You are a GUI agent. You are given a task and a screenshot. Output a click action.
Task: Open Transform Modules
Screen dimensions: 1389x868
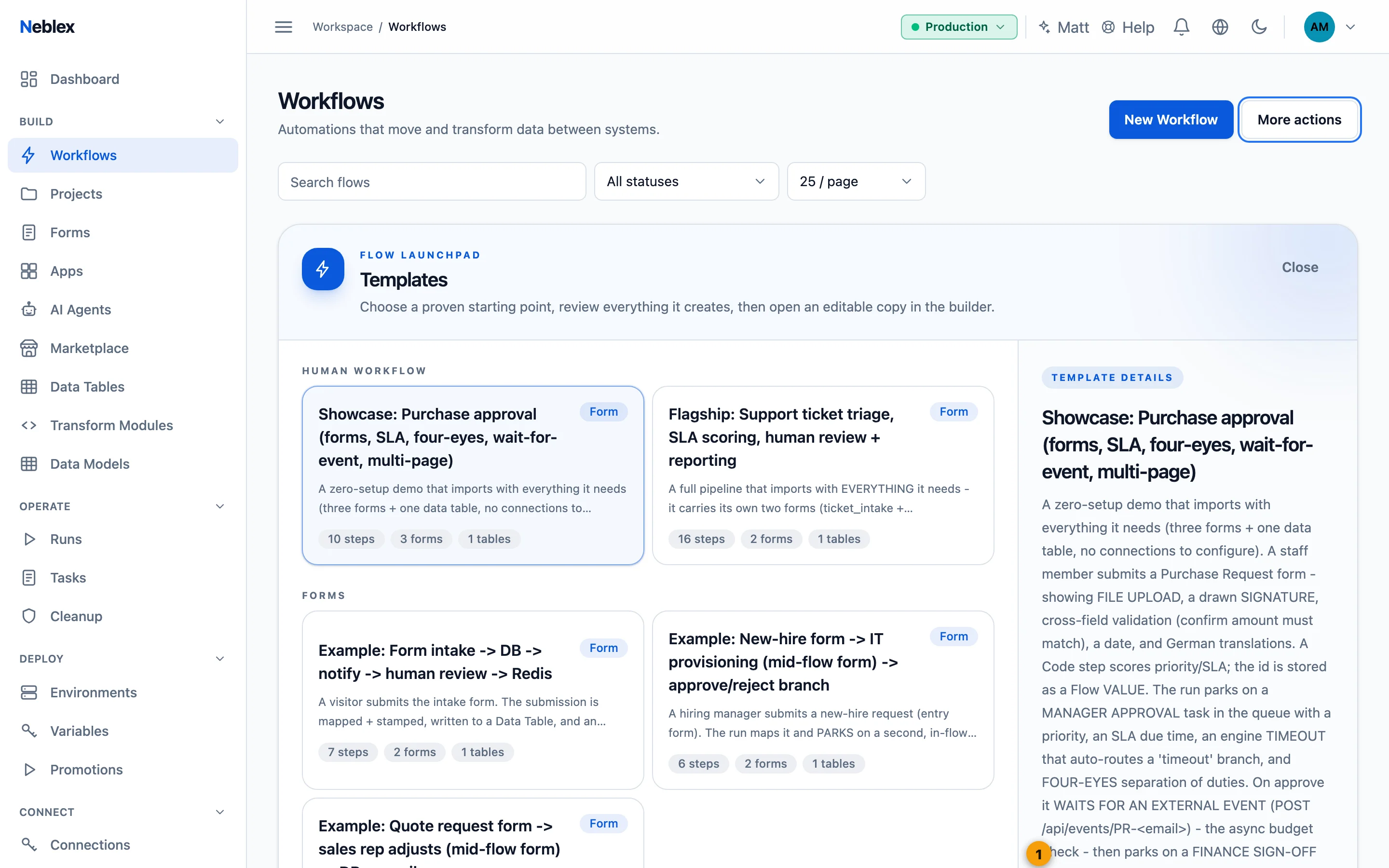[123, 425]
